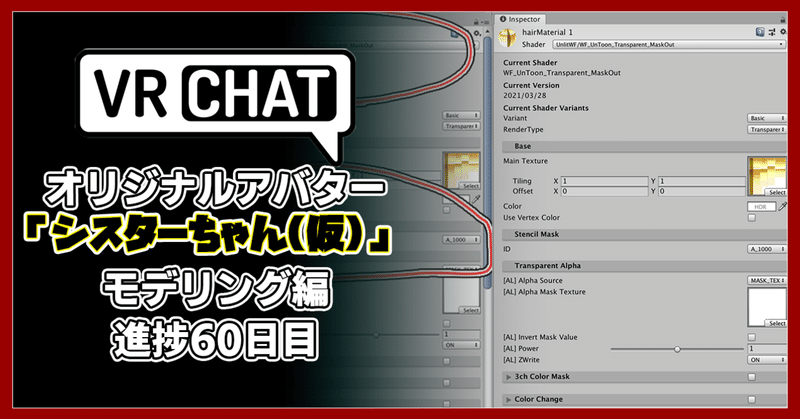800x419 pixels.
Task: Click Select on yellow texture in left panel
Action: click(x=470, y=186)
